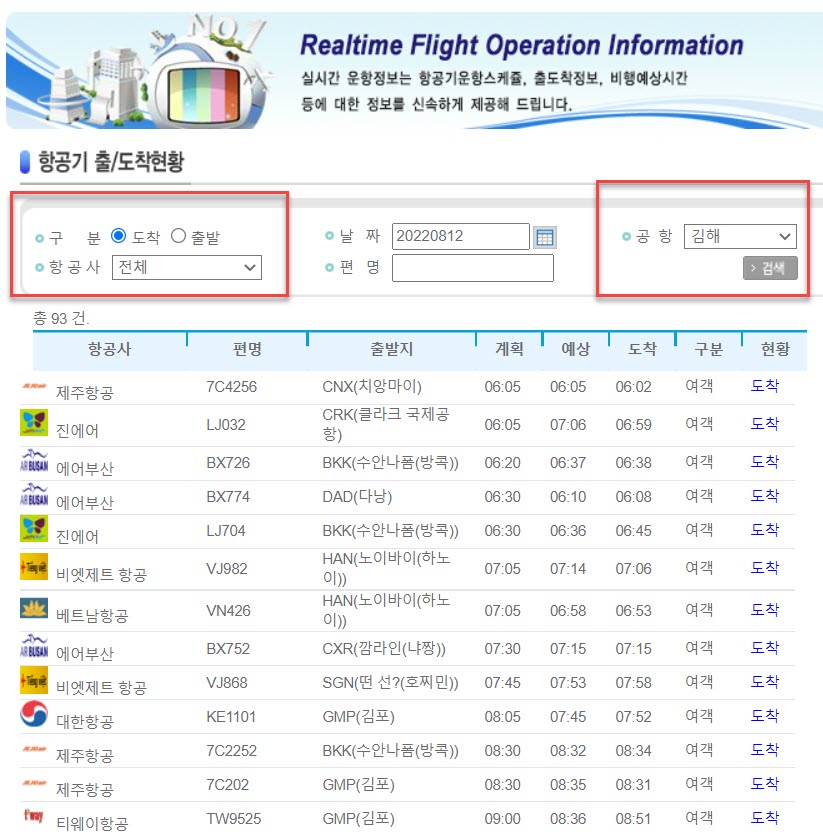Click flight number TW9525

pyautogui.click(x=234, y=819)
